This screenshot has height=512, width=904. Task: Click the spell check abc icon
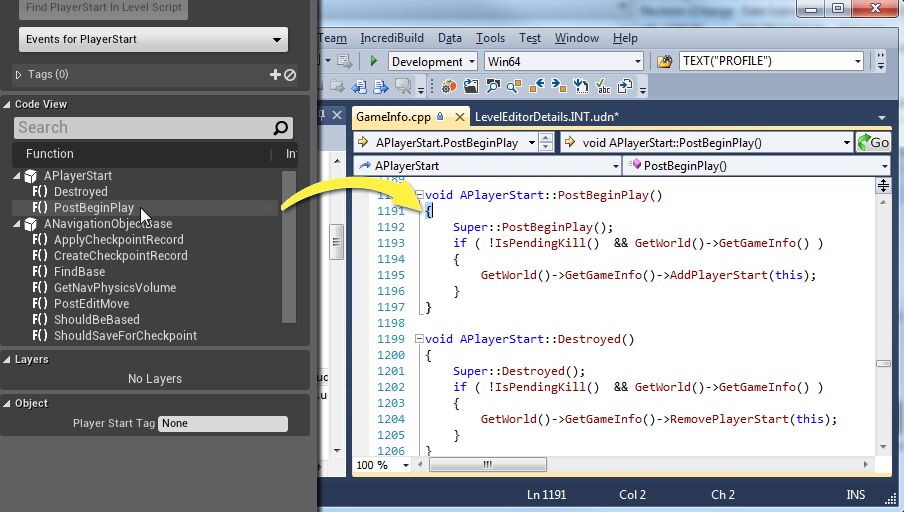(x=602, y=86)
